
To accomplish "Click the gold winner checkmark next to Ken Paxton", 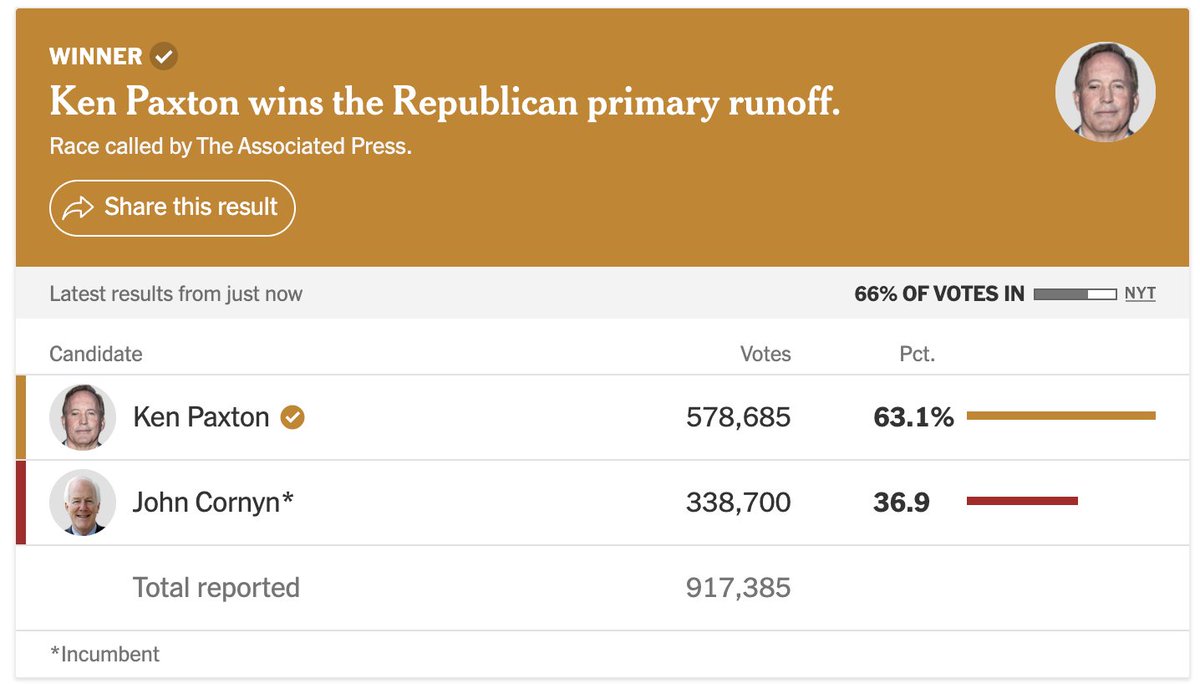I will tap(292, 417).
